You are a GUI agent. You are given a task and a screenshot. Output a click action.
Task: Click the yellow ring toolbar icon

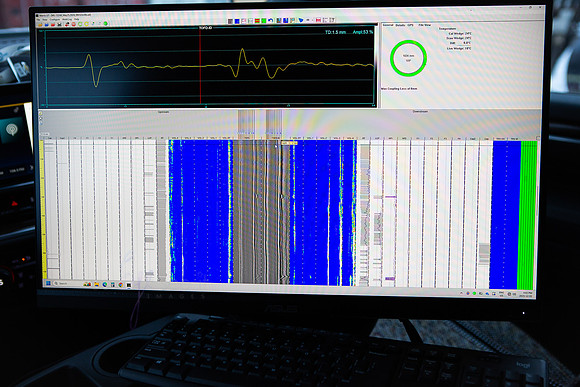coord(86,24)
